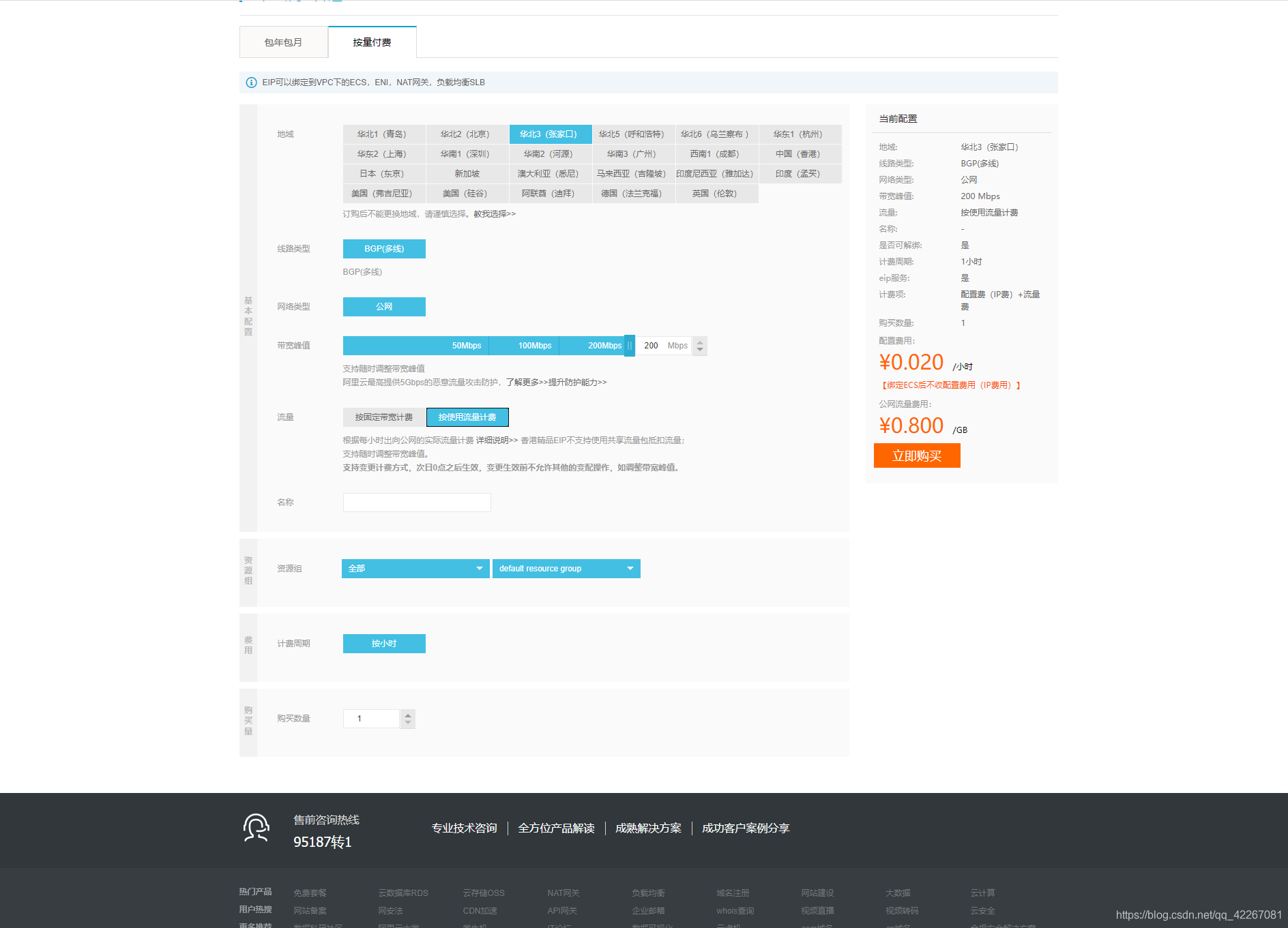The image size is (1288, 928).
Task: Open whois查询 footer link
Action: [x=735, y=911]
